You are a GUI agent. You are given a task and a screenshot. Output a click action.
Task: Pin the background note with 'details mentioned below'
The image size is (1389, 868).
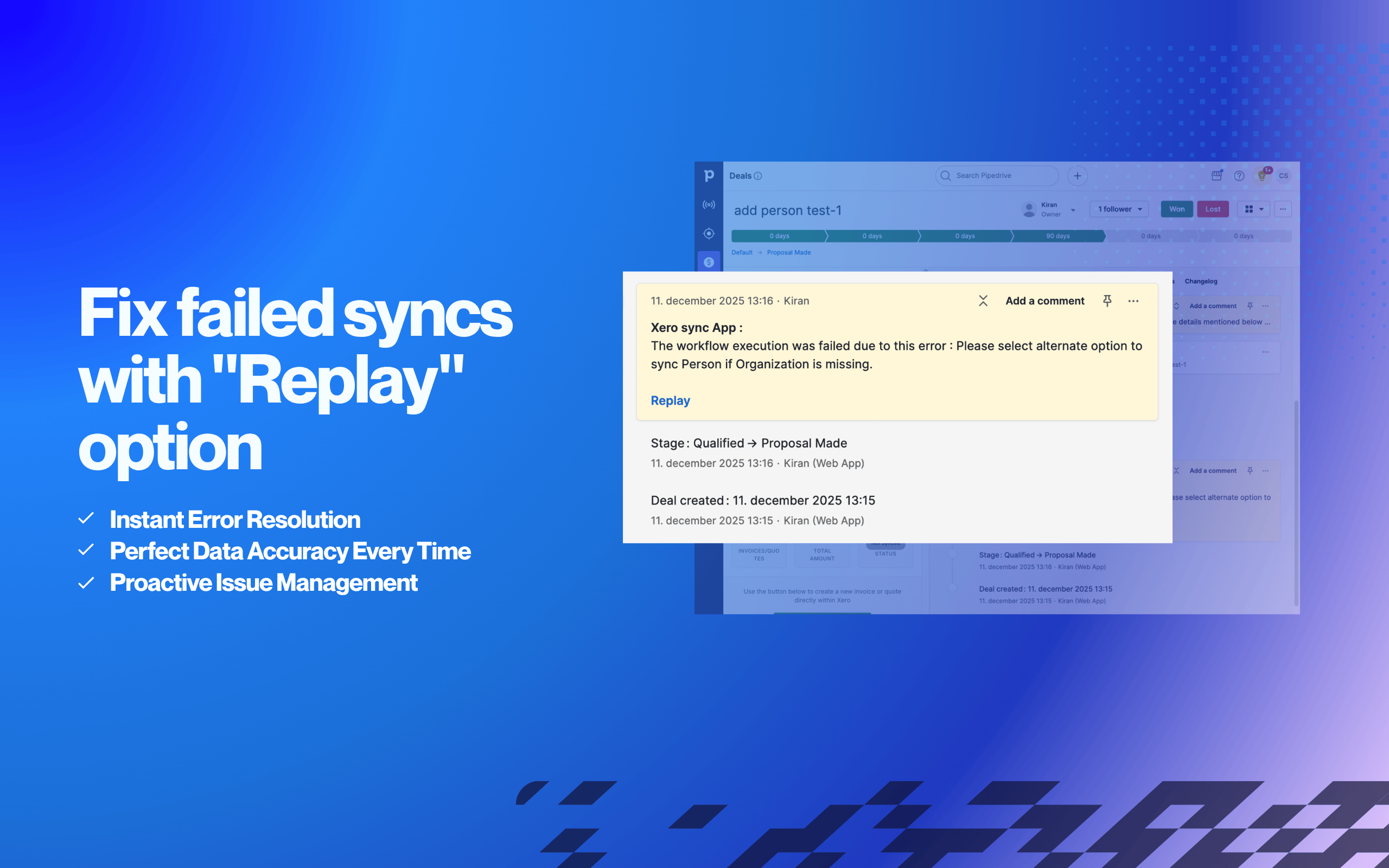(x=1250, y=306)
